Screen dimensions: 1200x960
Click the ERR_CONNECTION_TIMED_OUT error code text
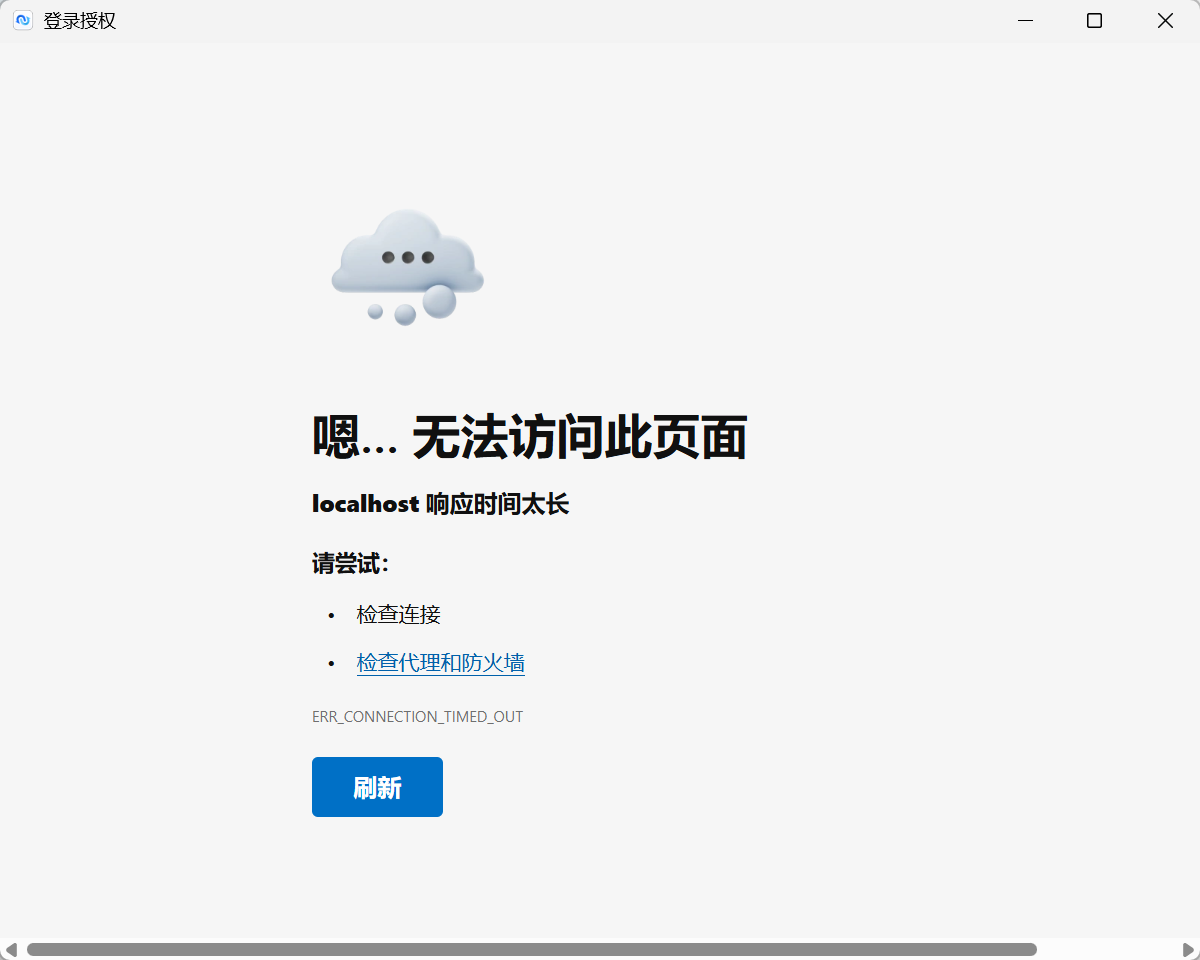coord(417,717)
